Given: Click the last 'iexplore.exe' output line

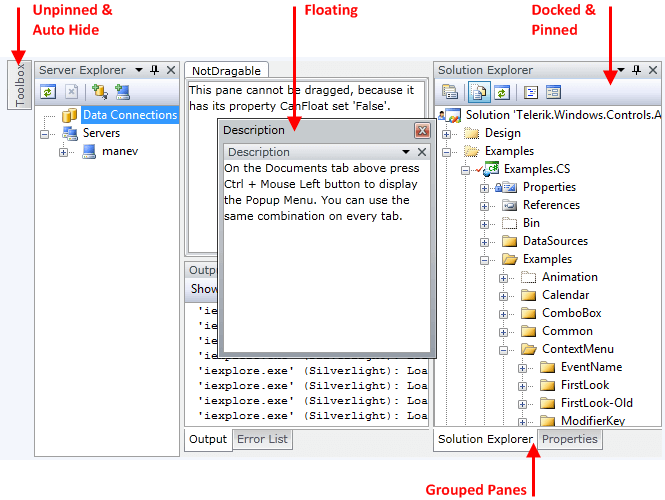Looking at the screenshot, I should point(313,416).
